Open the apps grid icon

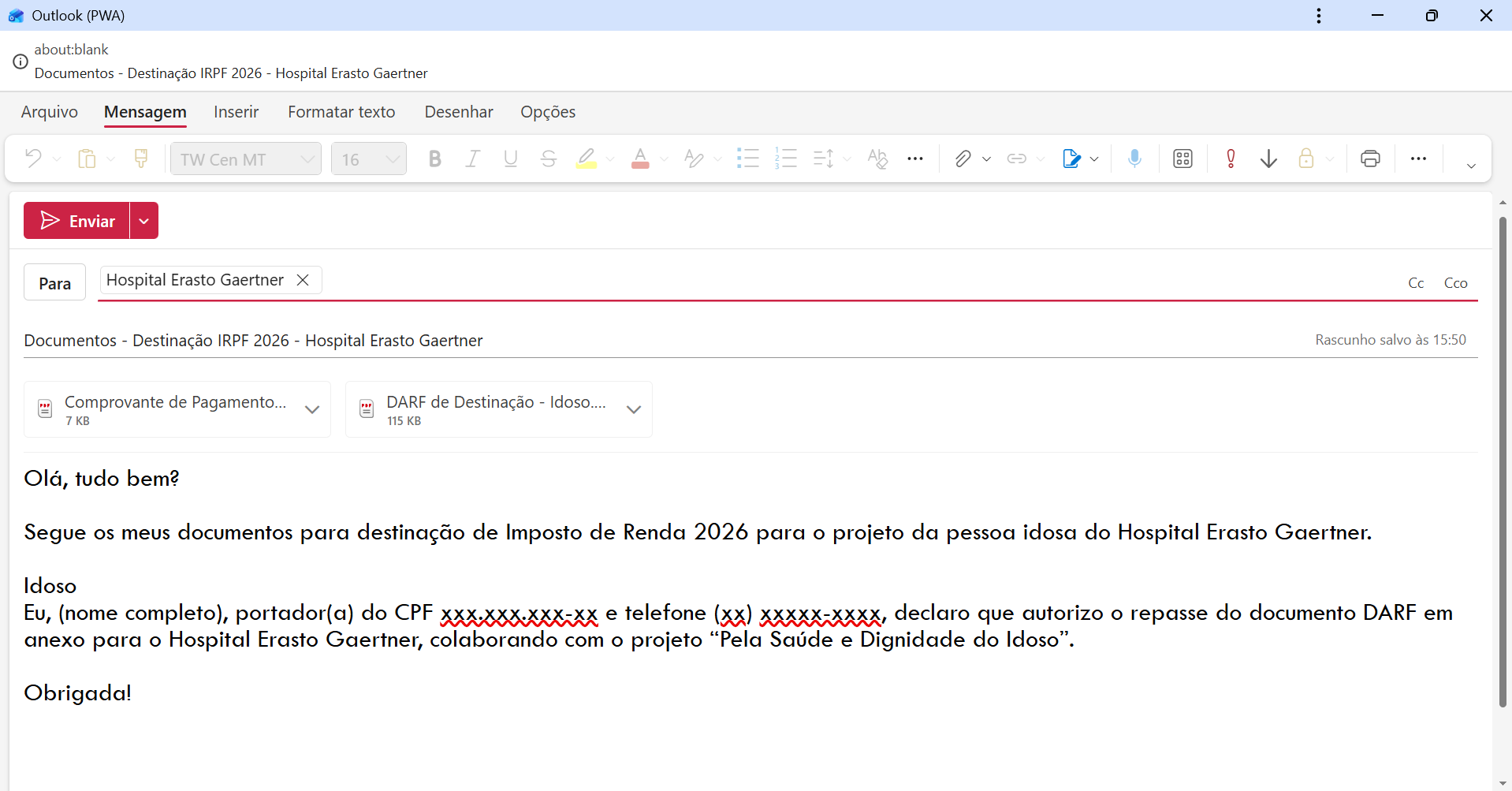tap(1182, 159)
